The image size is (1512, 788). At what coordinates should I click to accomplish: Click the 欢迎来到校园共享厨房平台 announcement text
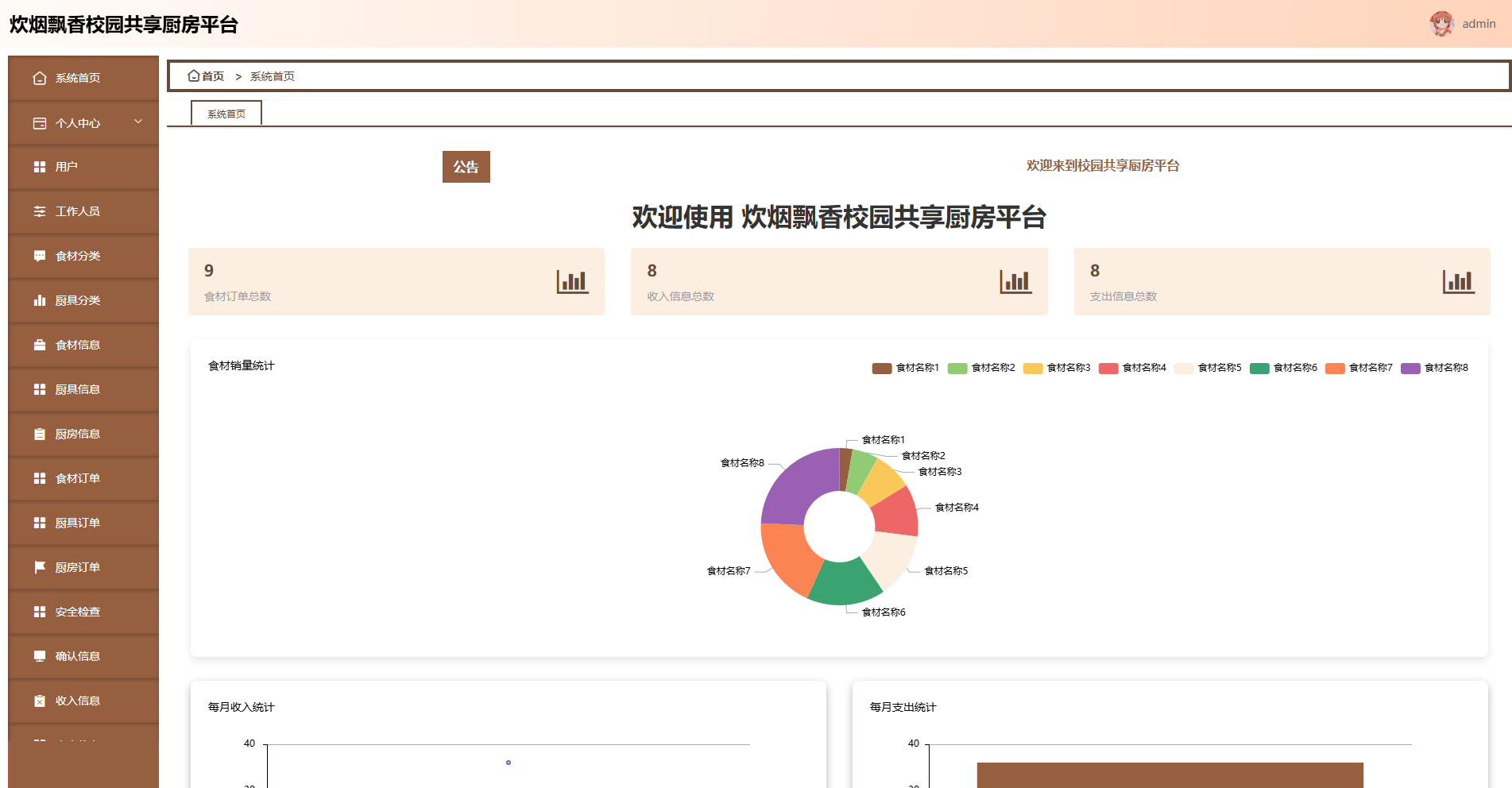click(1103, 165)
